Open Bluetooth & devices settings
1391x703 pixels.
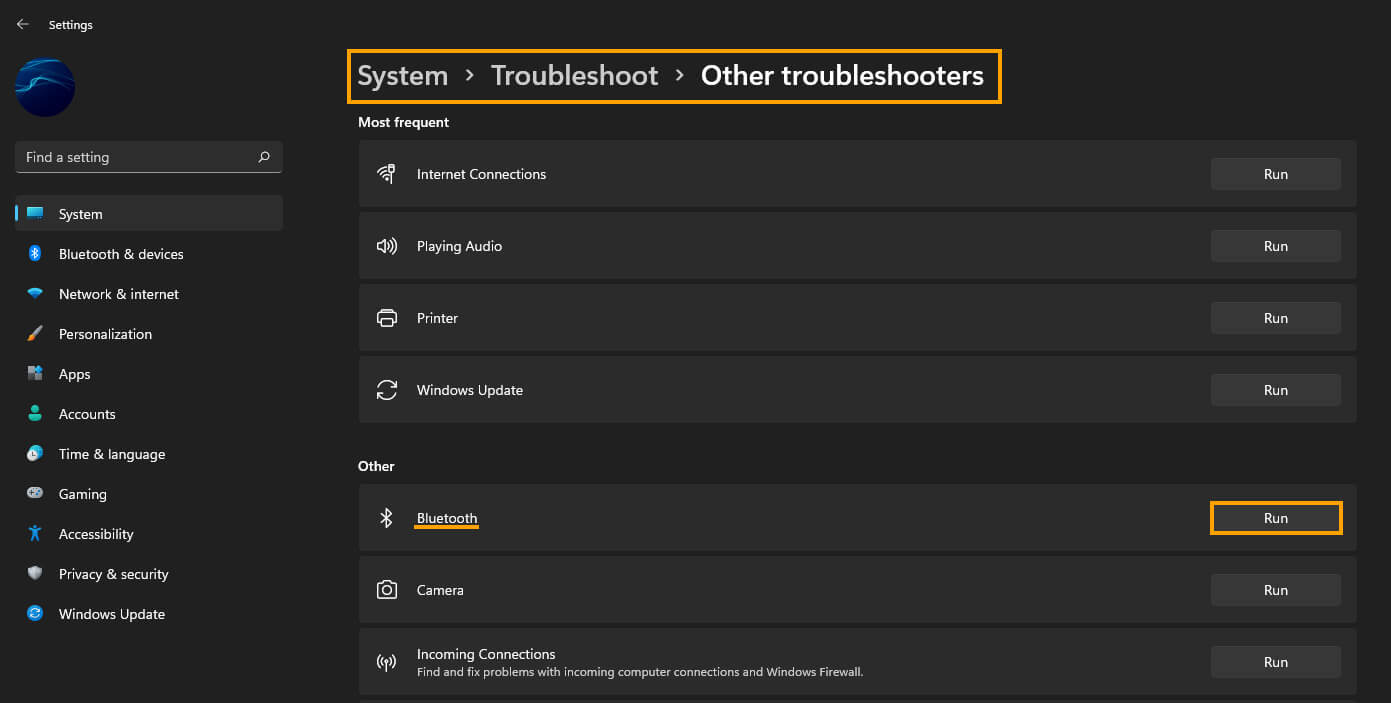tap(149, 254)
